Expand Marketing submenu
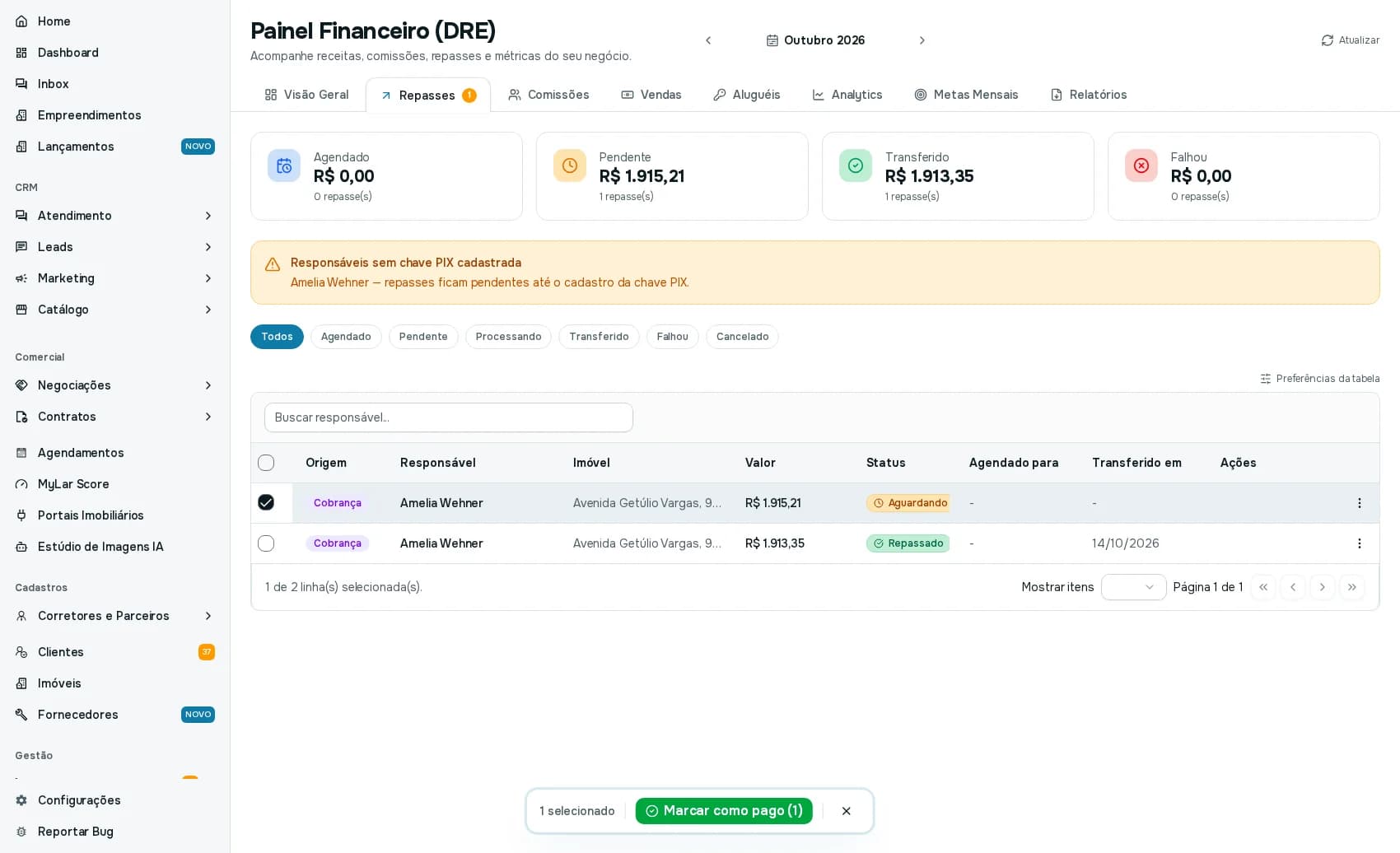The height and width of the screenshot is (853, 1400). pos(208,278)
